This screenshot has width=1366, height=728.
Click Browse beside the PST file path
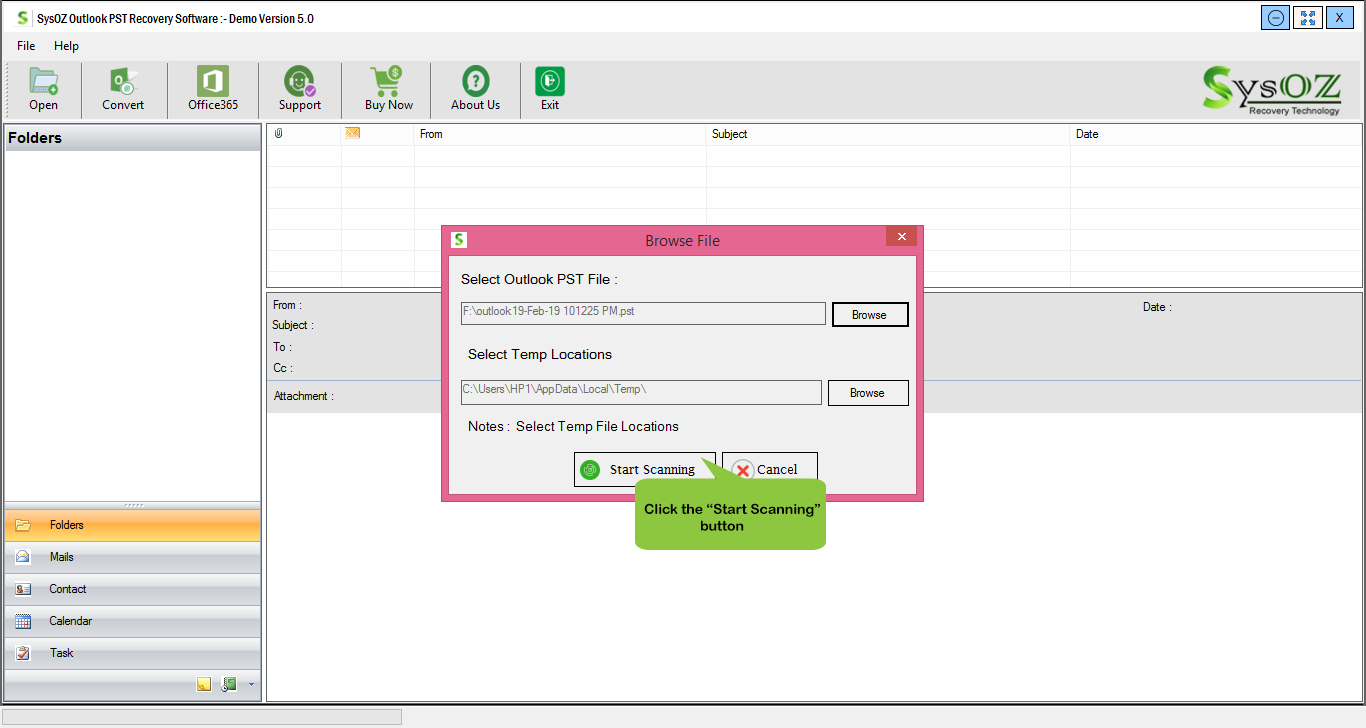(869, 315)
